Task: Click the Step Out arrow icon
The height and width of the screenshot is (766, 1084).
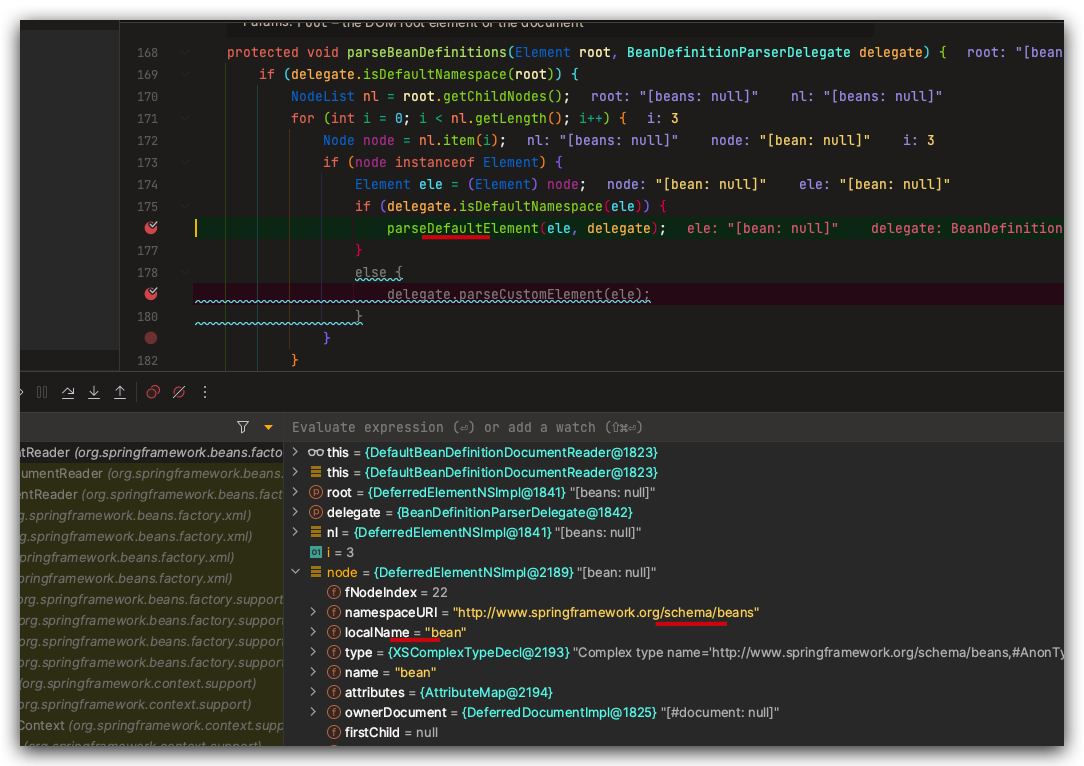Action: pos(120,393)
